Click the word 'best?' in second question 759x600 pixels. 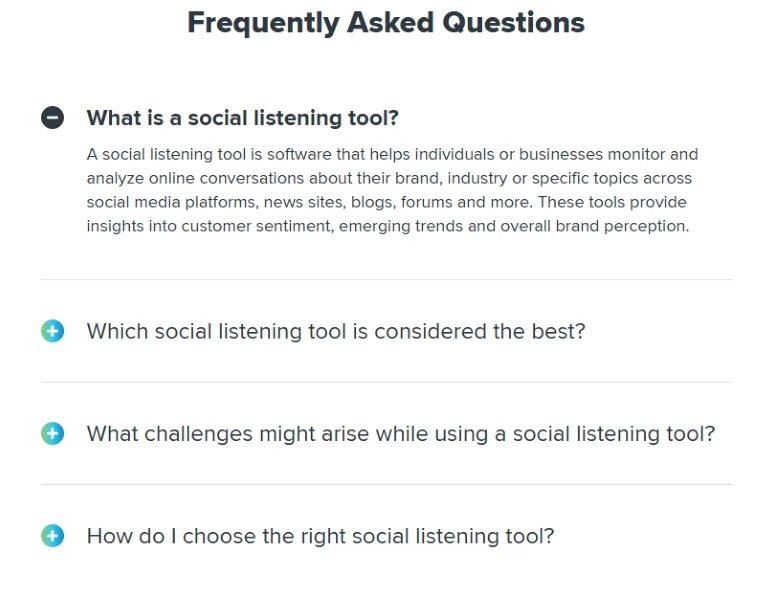click(x=559, y=331)
